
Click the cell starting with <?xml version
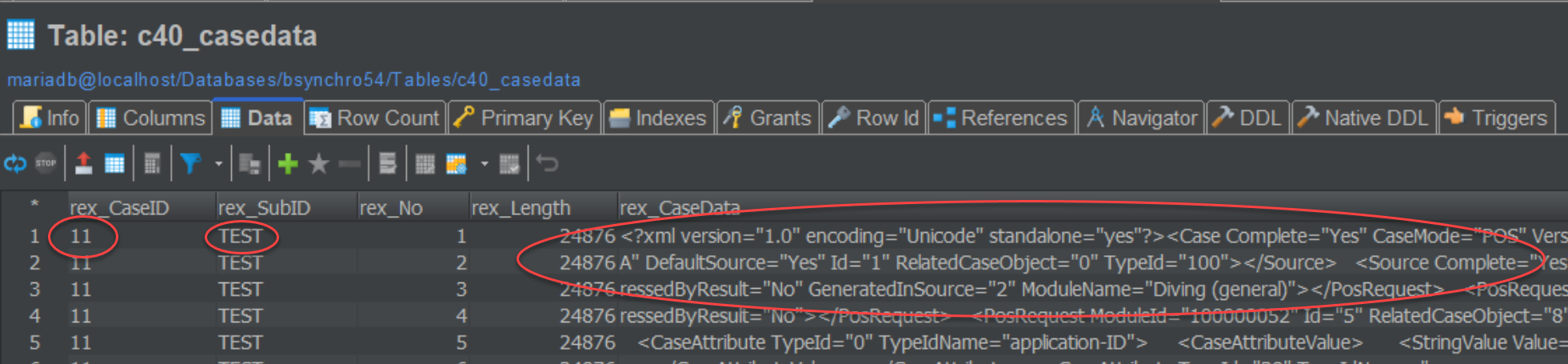click(x=1092, y=236)
